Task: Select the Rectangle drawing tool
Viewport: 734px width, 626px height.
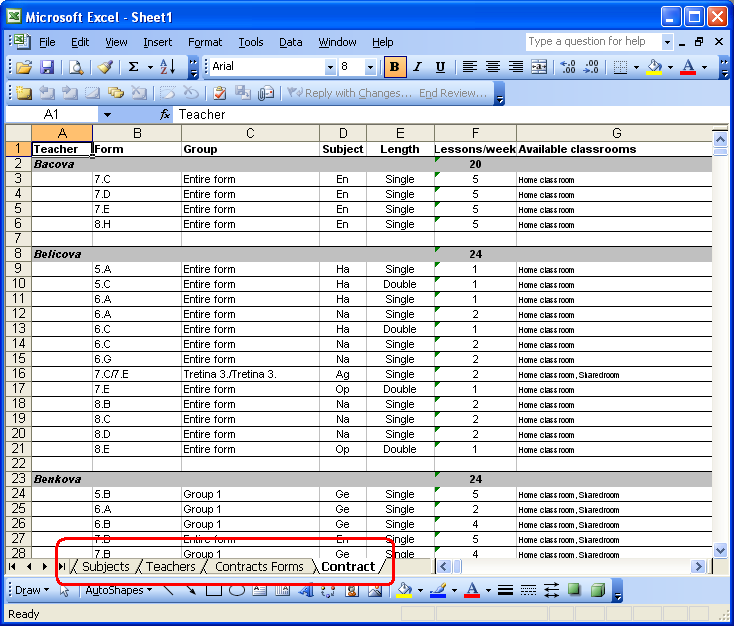Action: pos(214,591)
